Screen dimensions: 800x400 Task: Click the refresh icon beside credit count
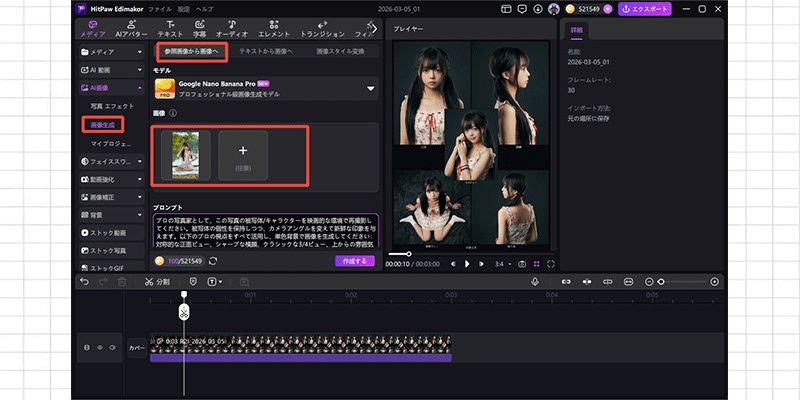click(213, 261)
